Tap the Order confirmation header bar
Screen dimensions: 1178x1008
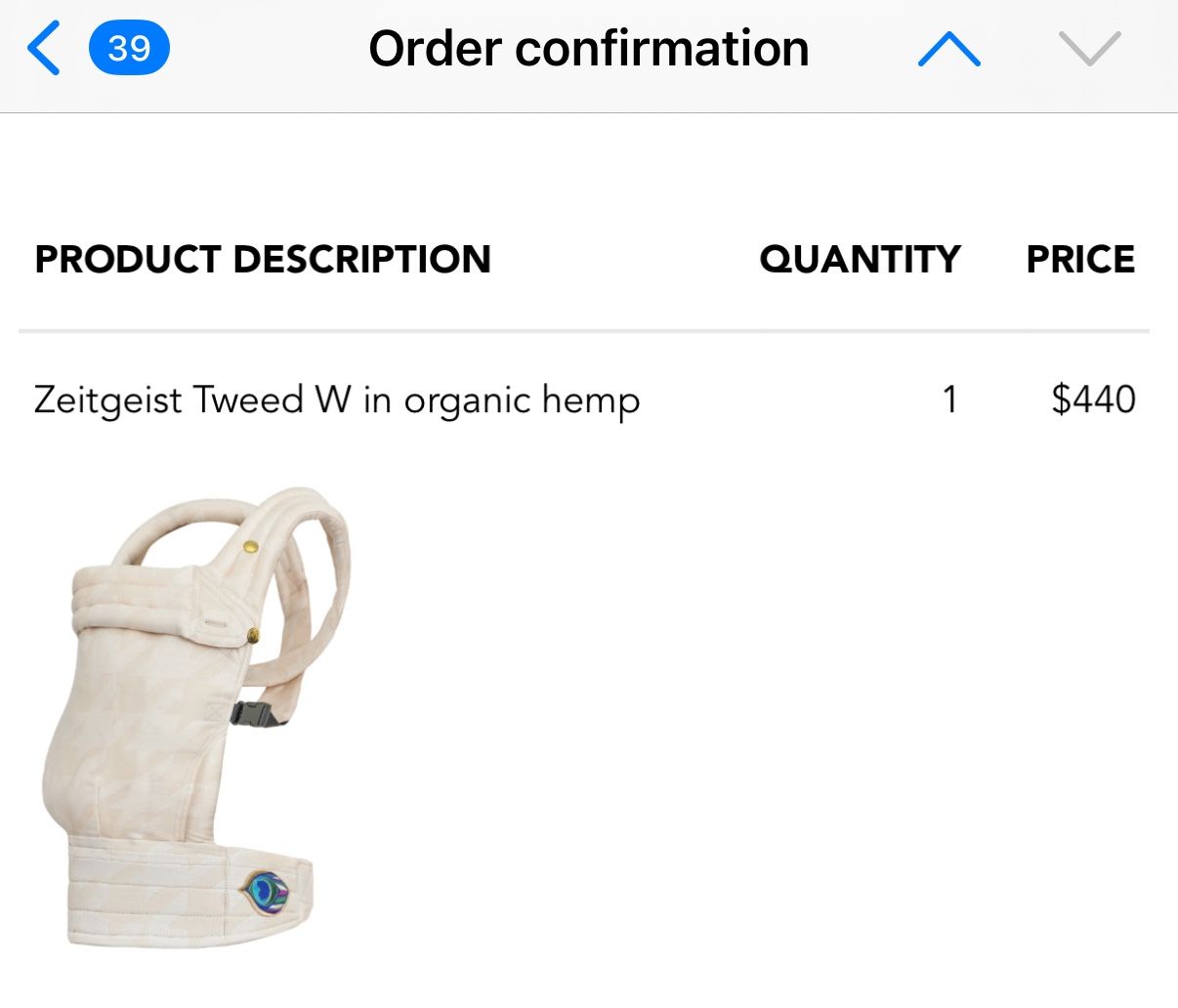(x=589, y=48)
